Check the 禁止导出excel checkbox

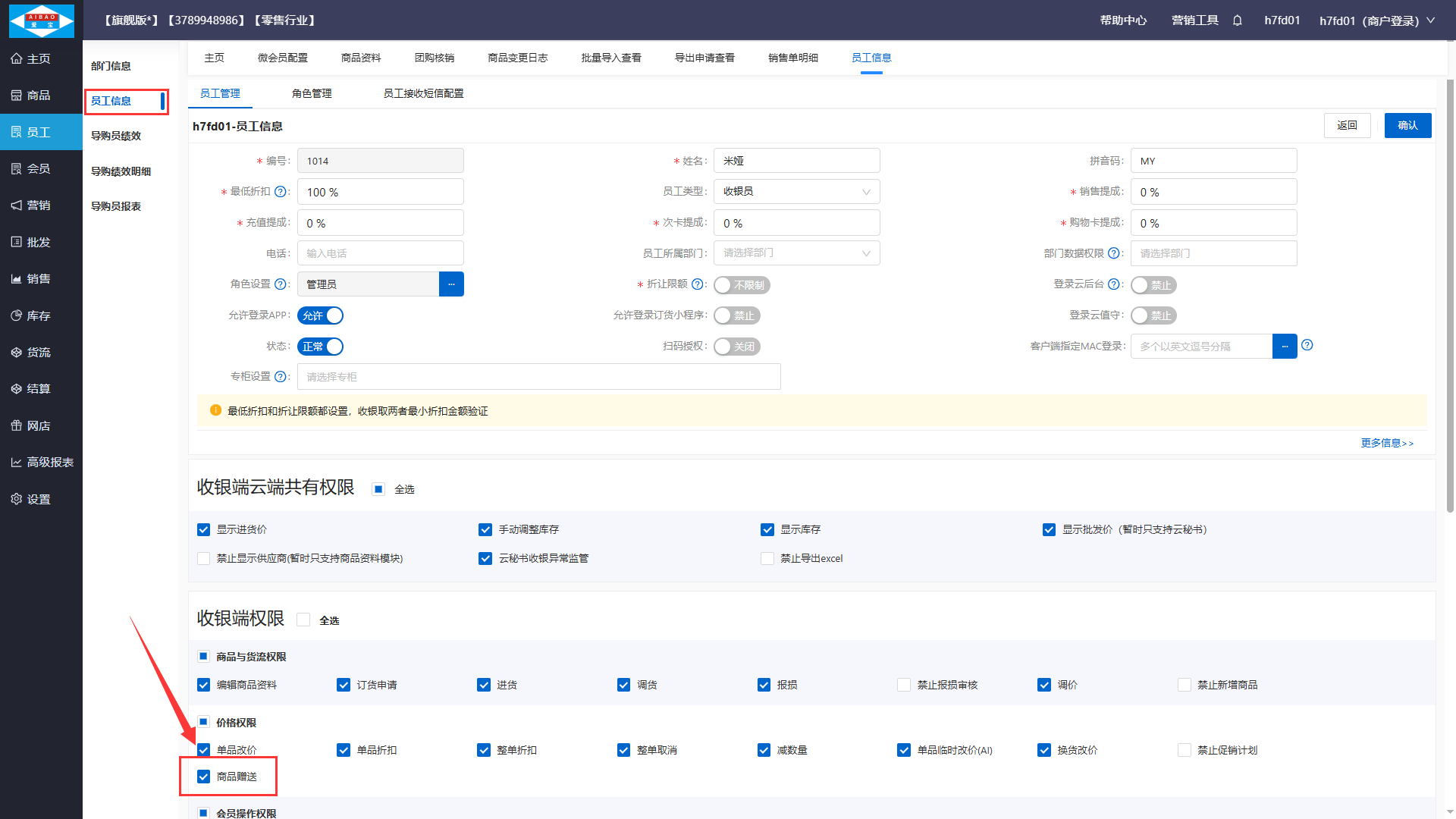(x=767, y=559)
